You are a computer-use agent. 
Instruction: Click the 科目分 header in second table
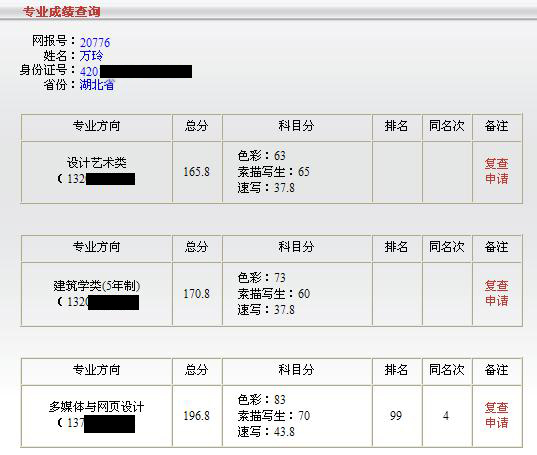pyautogui.click(x=296, y=247)
